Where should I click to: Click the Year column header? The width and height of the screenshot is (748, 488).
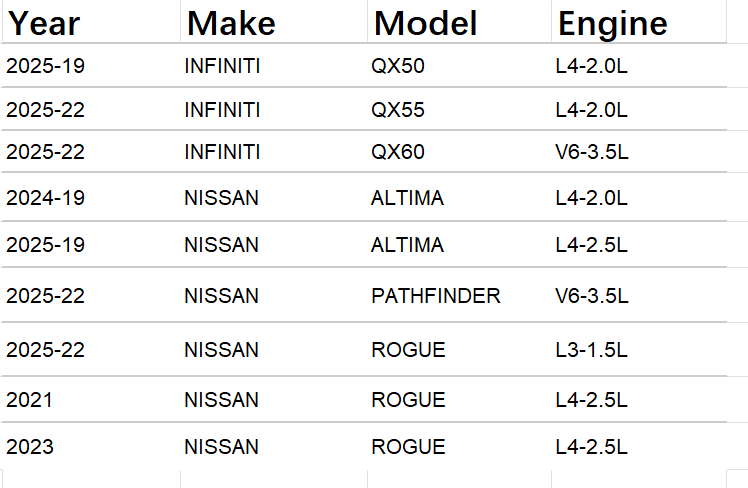click(x=44, y=22)
